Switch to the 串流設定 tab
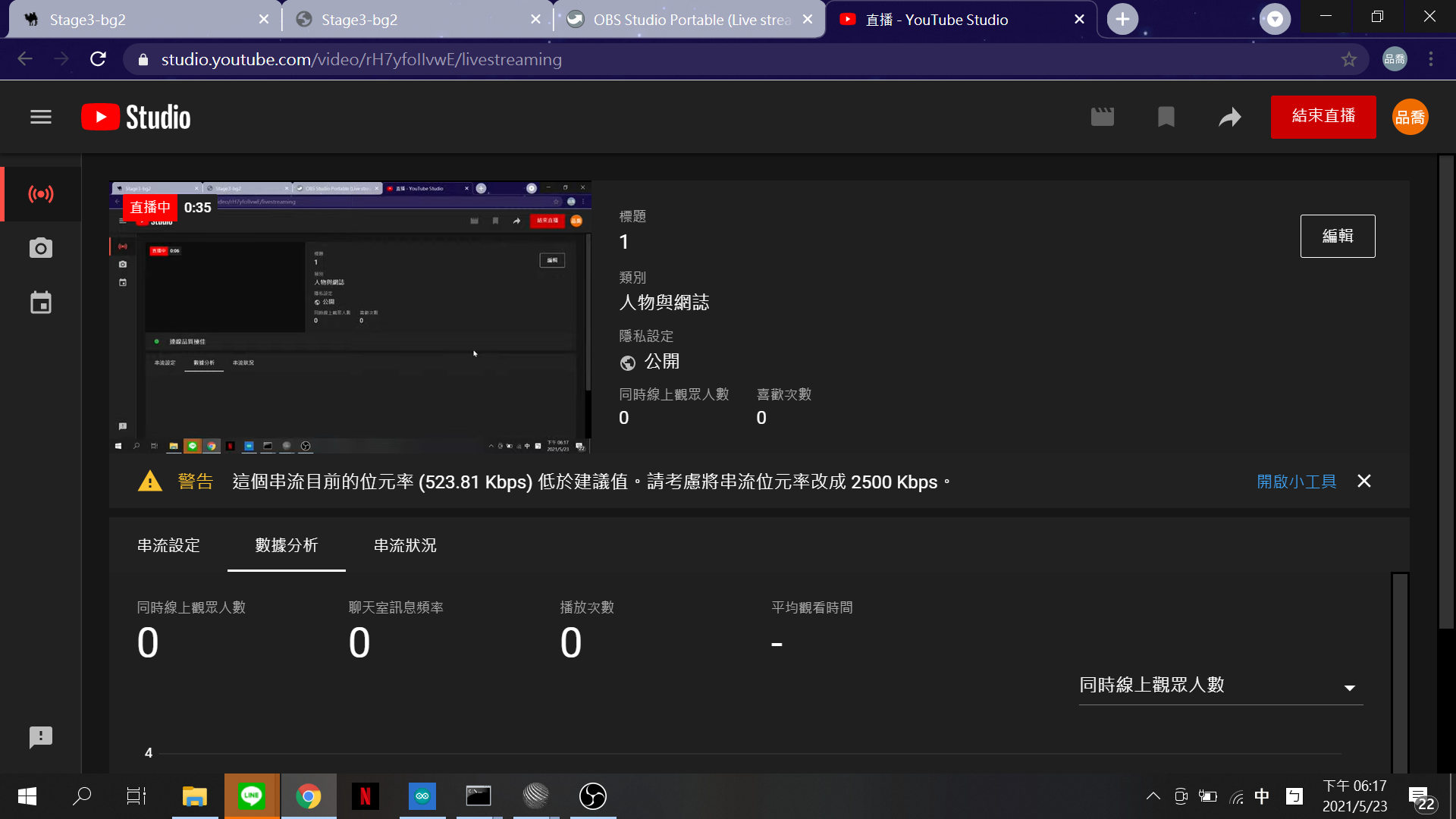Image resolution: width=1456 pixels, height=819 pixels. 168,545
